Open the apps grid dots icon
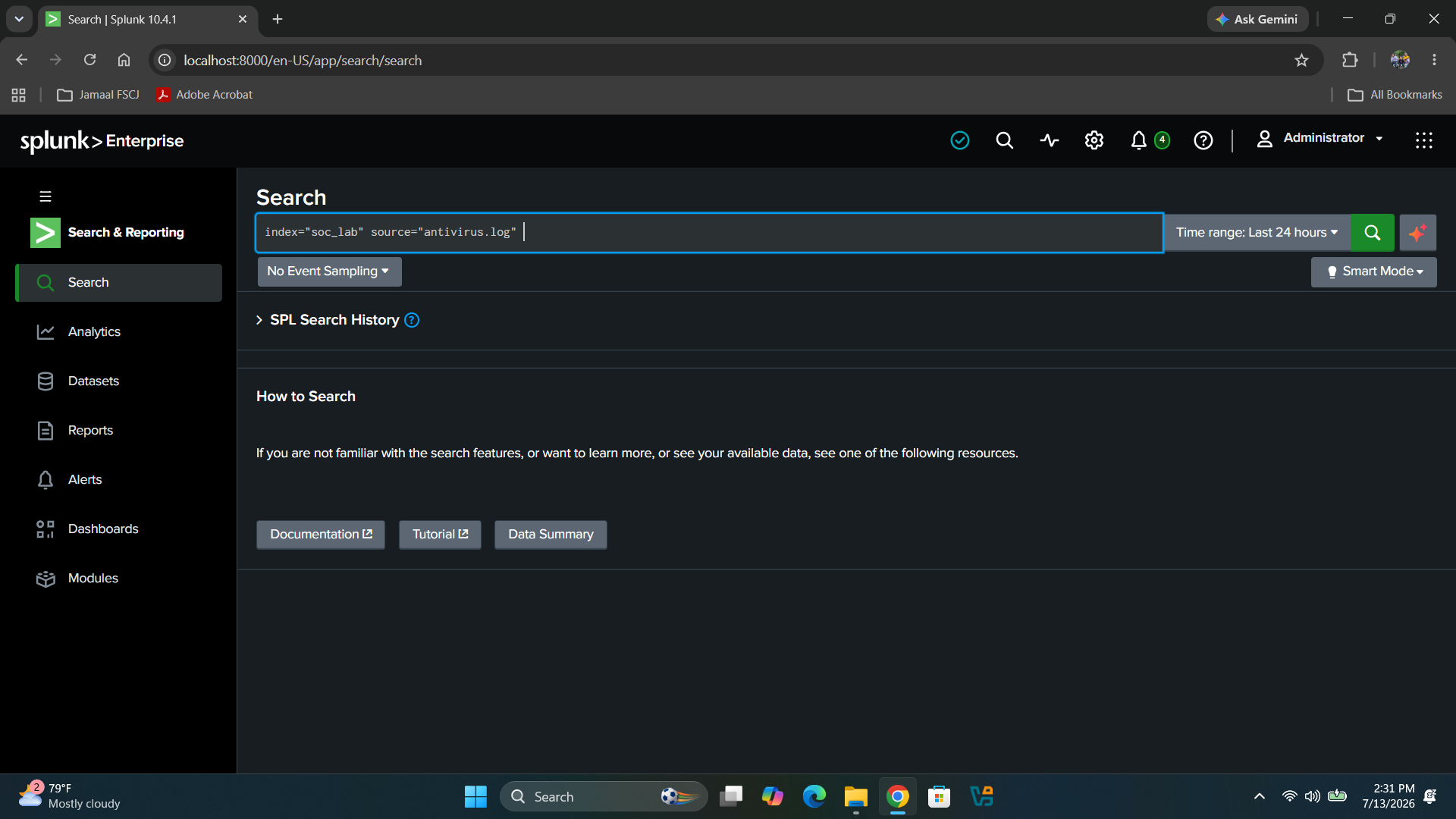Image resolution: width=1456 pixels, height=819 pixels. pyautogui.click(x=1423, y=140)
